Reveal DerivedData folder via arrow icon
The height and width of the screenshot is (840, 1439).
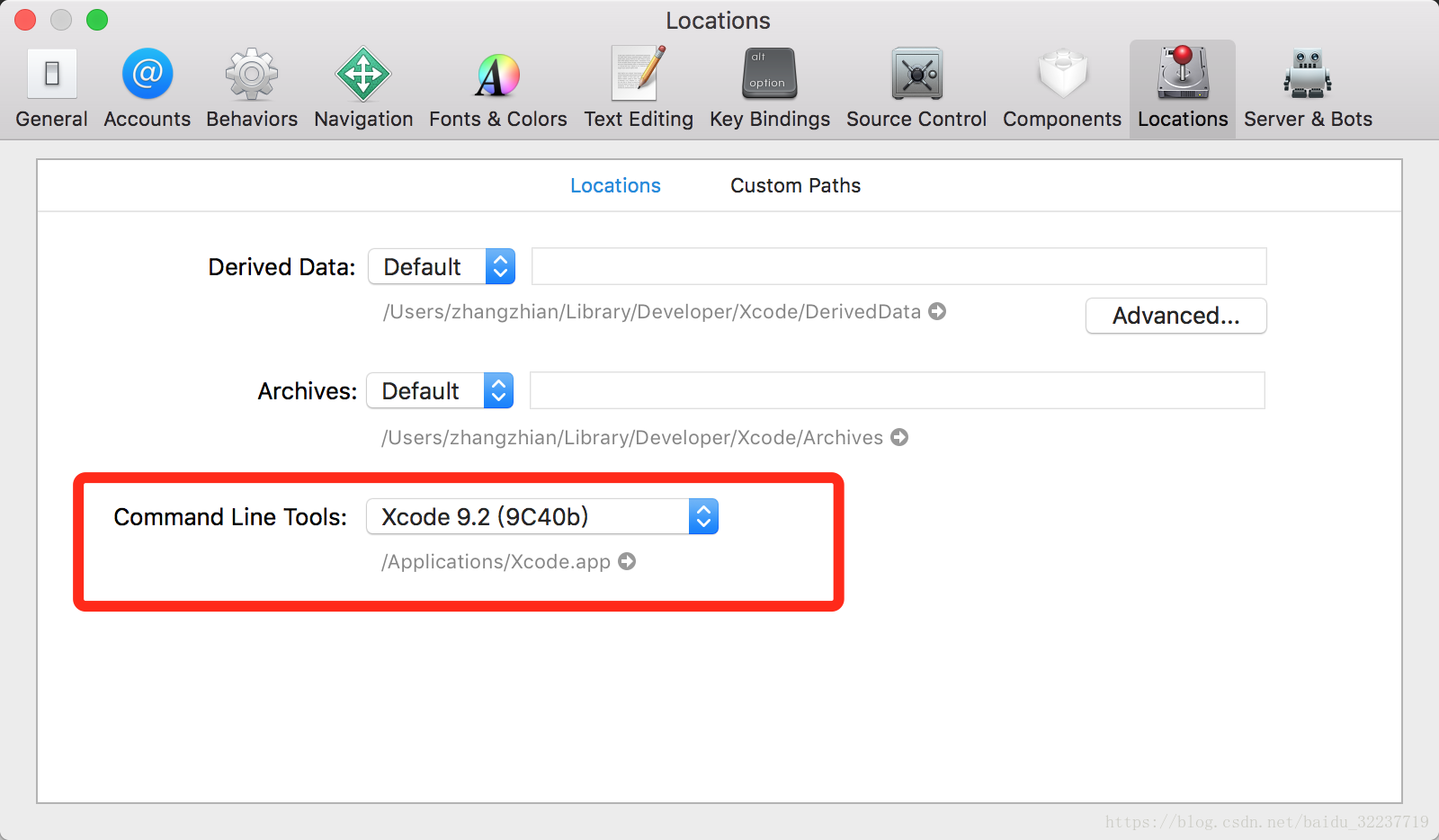937,311
